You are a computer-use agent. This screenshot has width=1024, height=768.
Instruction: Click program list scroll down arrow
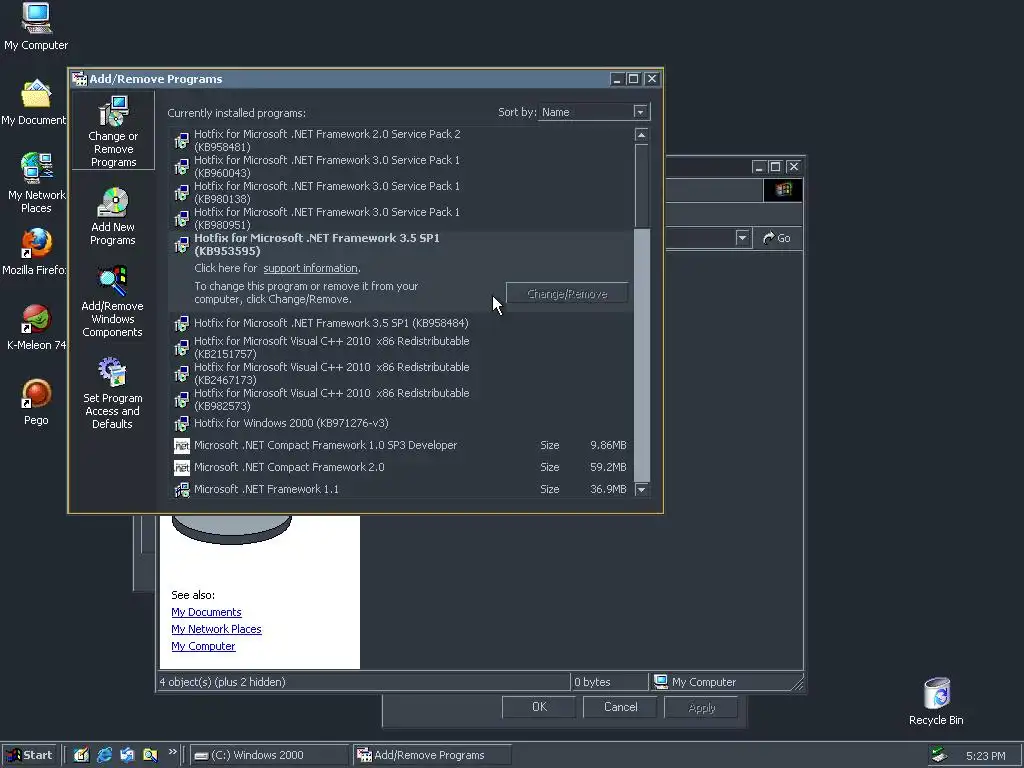pyautogui.click(x=641, y=489)
